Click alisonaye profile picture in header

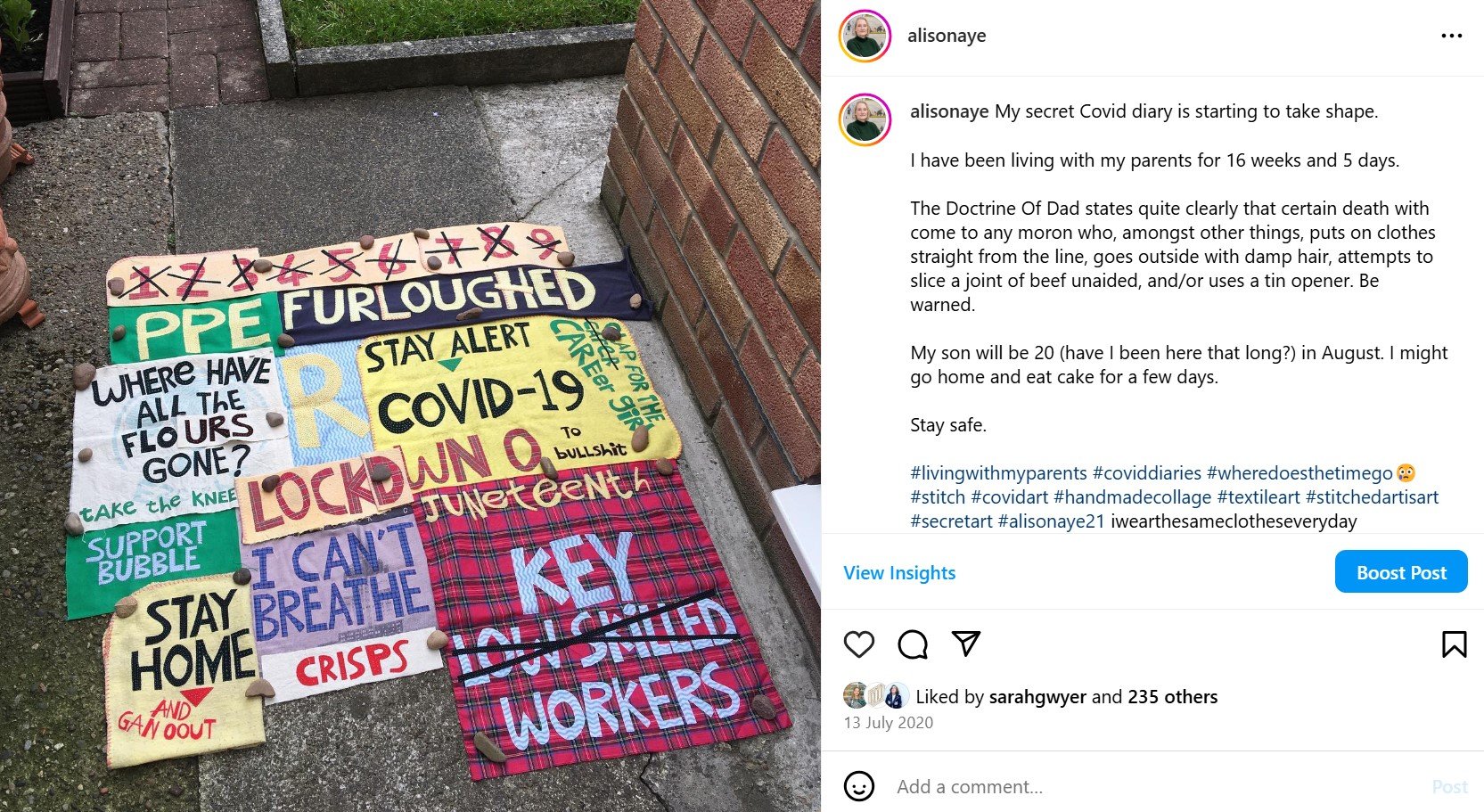[865, 37]
